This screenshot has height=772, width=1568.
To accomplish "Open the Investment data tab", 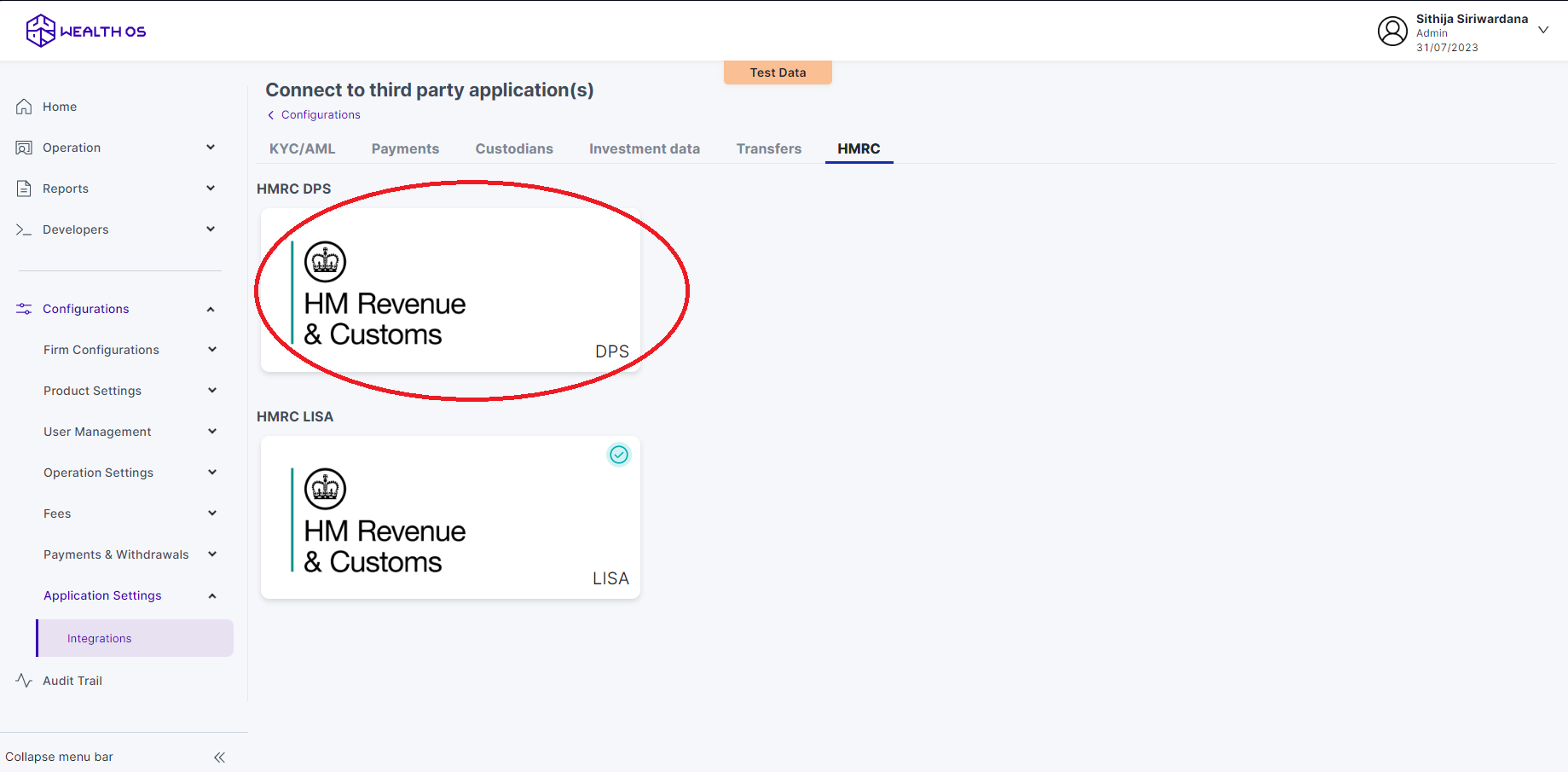I will click(x=645, y=148).
